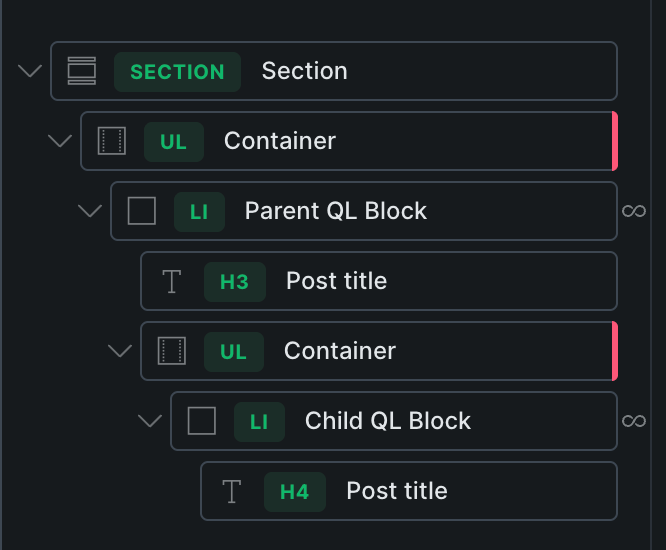Collapse the top UL Container
666x550 pixels.
pyautogui.click(x=60, y=141)
